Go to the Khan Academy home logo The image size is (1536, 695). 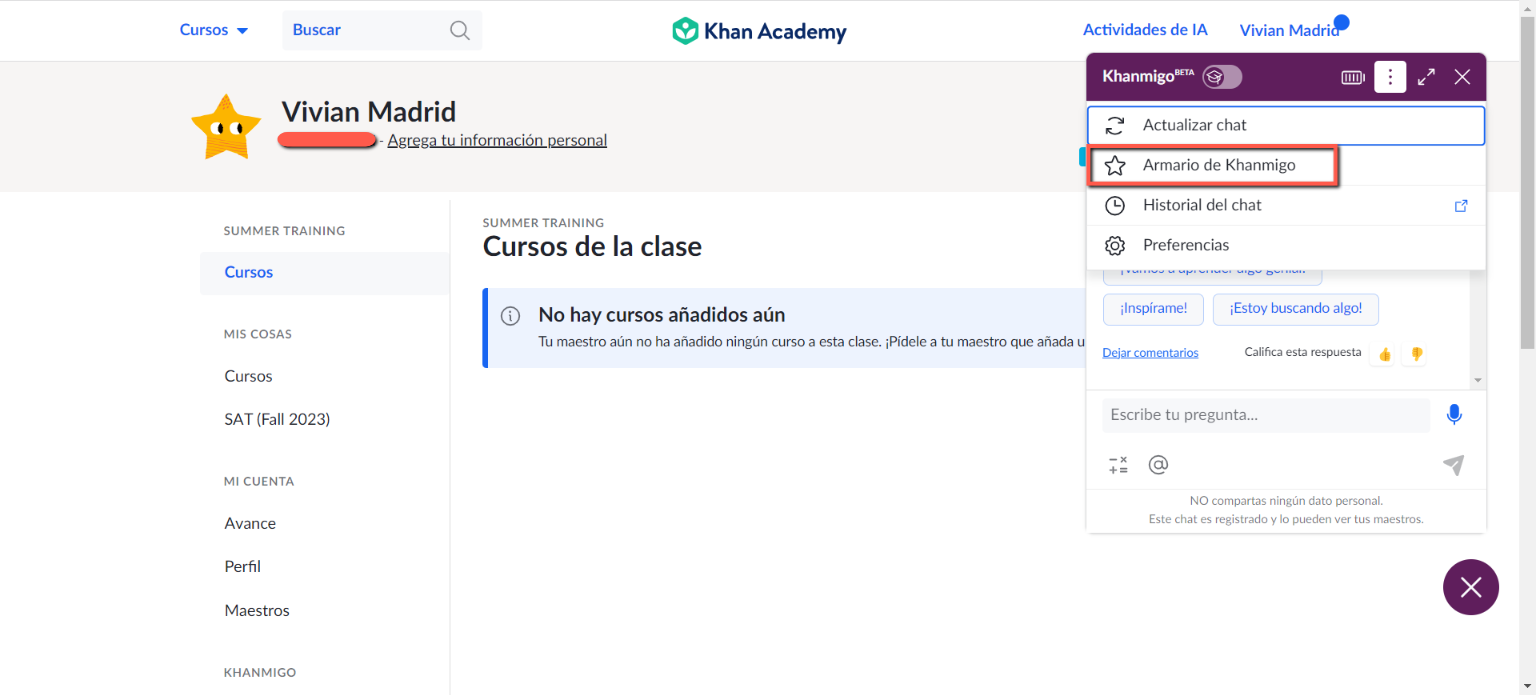(x=759, y=31)
